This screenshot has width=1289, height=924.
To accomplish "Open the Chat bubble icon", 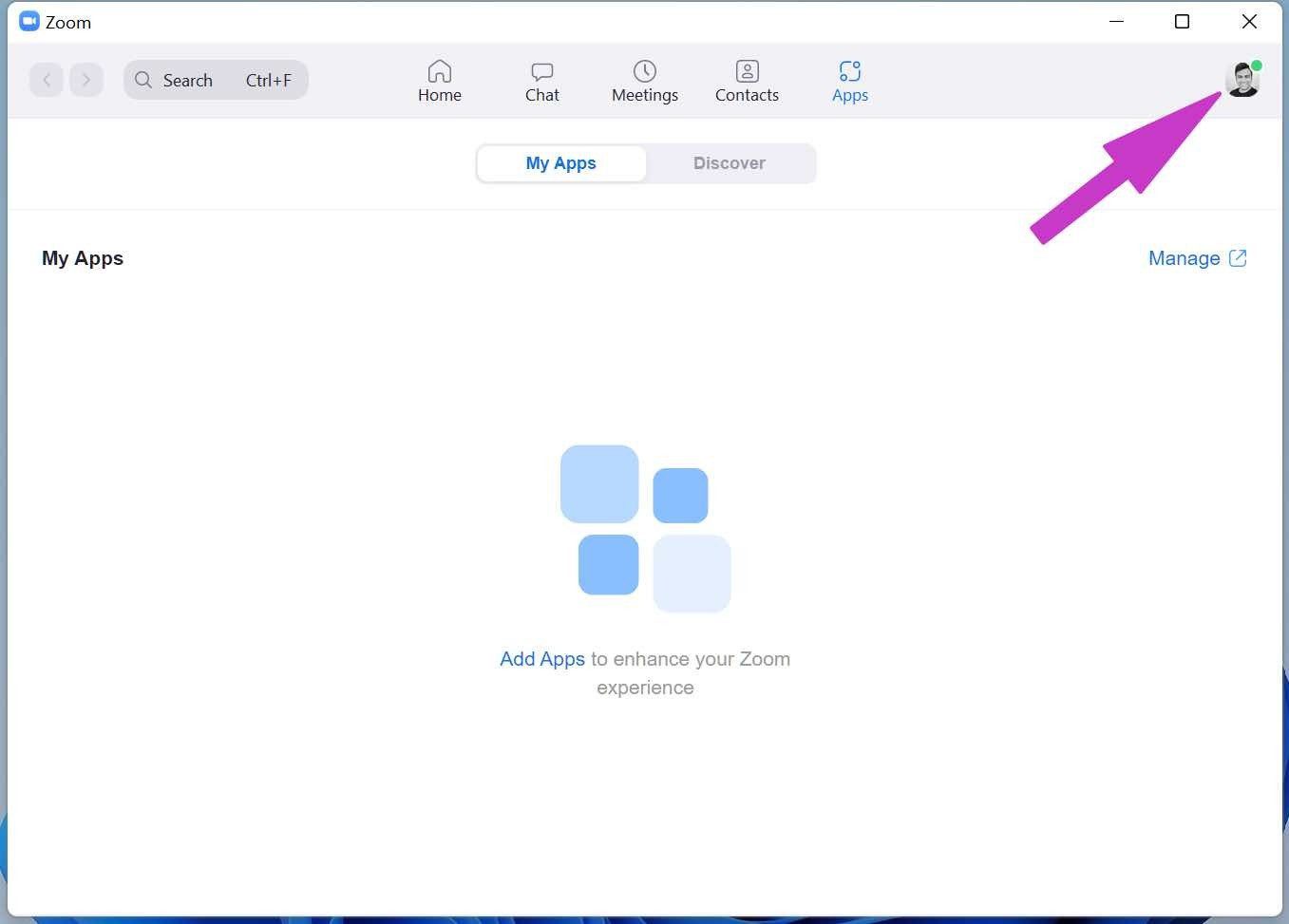I will pyautogui.click(x=542, y=71).
